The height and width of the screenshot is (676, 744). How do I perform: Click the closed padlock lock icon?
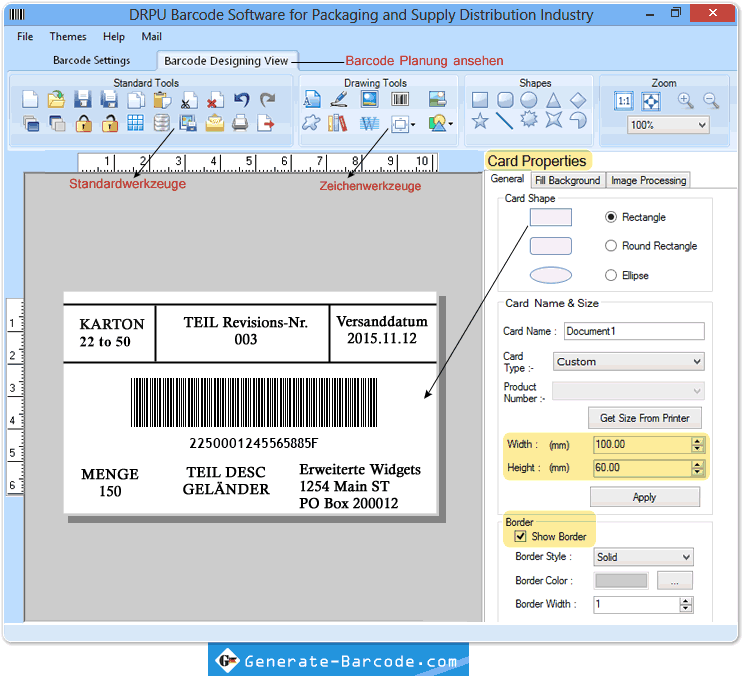pyautogui.click(x=84, y=124)
